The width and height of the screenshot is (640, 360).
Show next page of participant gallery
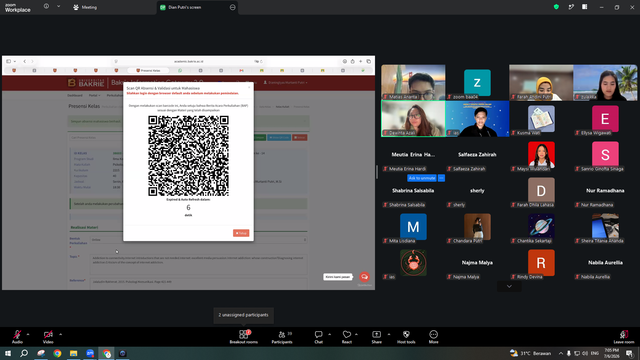[509, 286]
